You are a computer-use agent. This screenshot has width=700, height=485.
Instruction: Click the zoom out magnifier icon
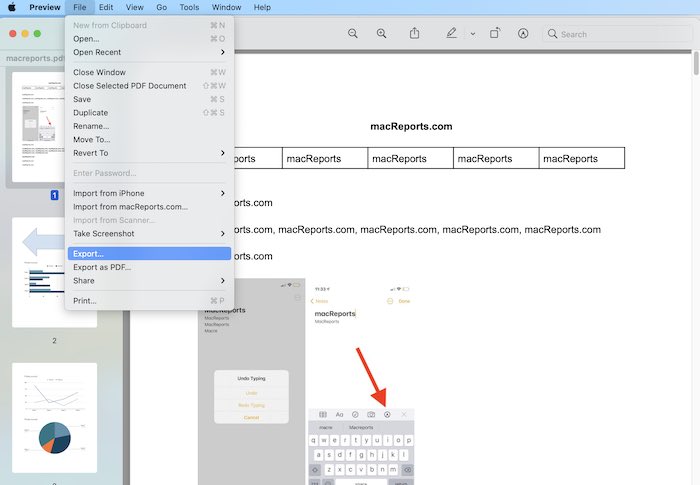(x=353, y=34)
